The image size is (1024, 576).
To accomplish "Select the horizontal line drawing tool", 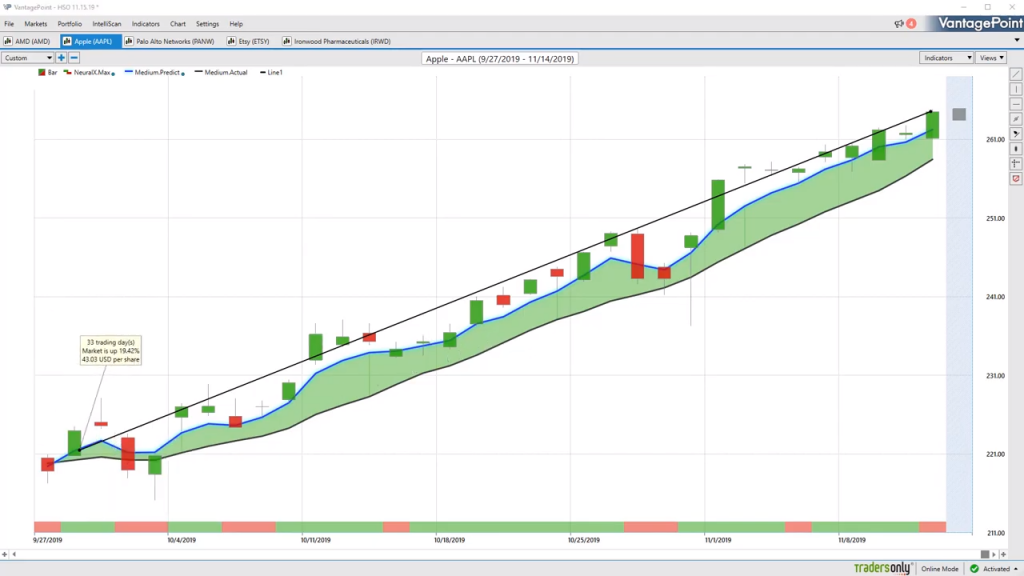I will (x=1016, y=104).
